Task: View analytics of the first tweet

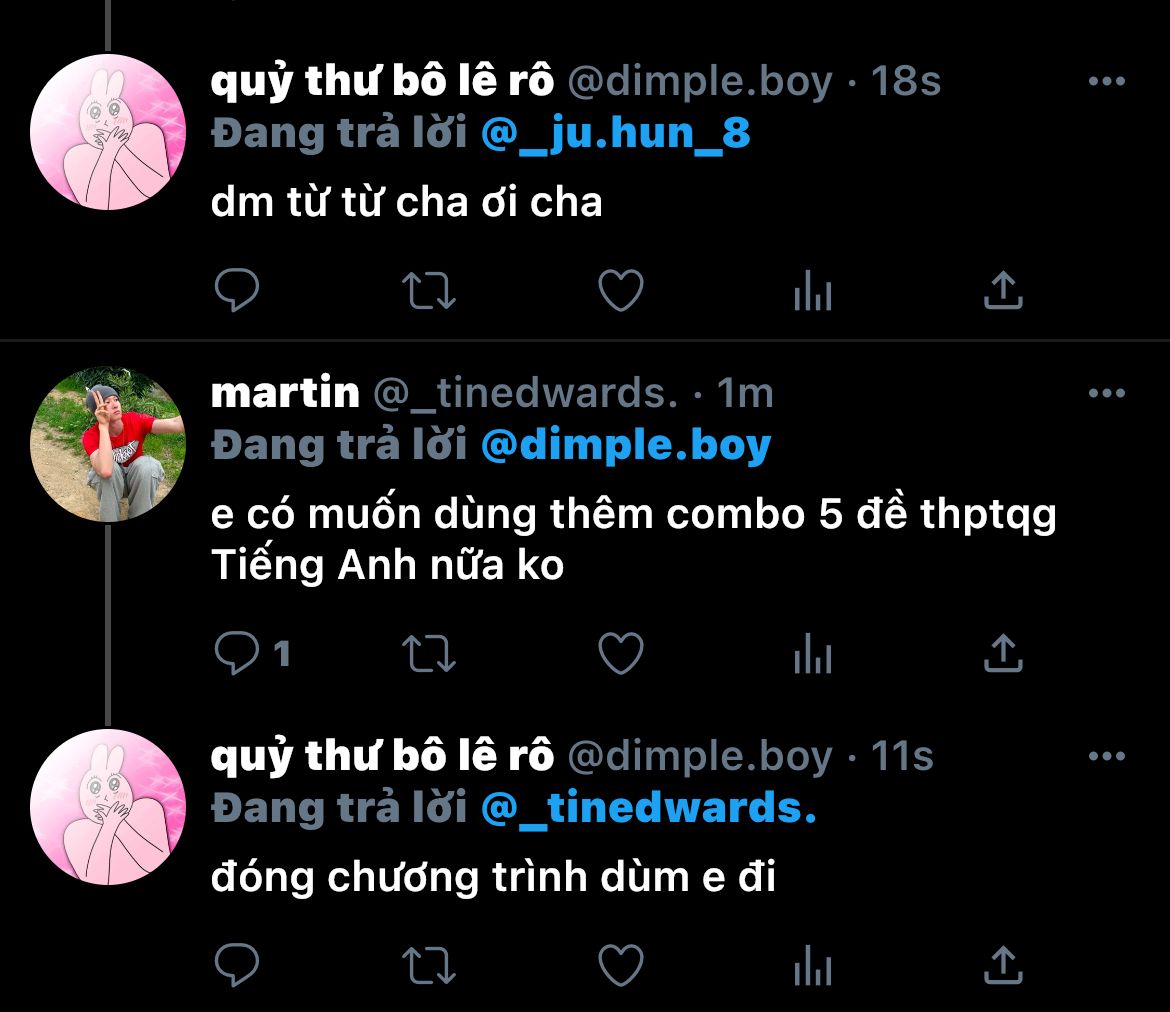Action: point(813,290)
